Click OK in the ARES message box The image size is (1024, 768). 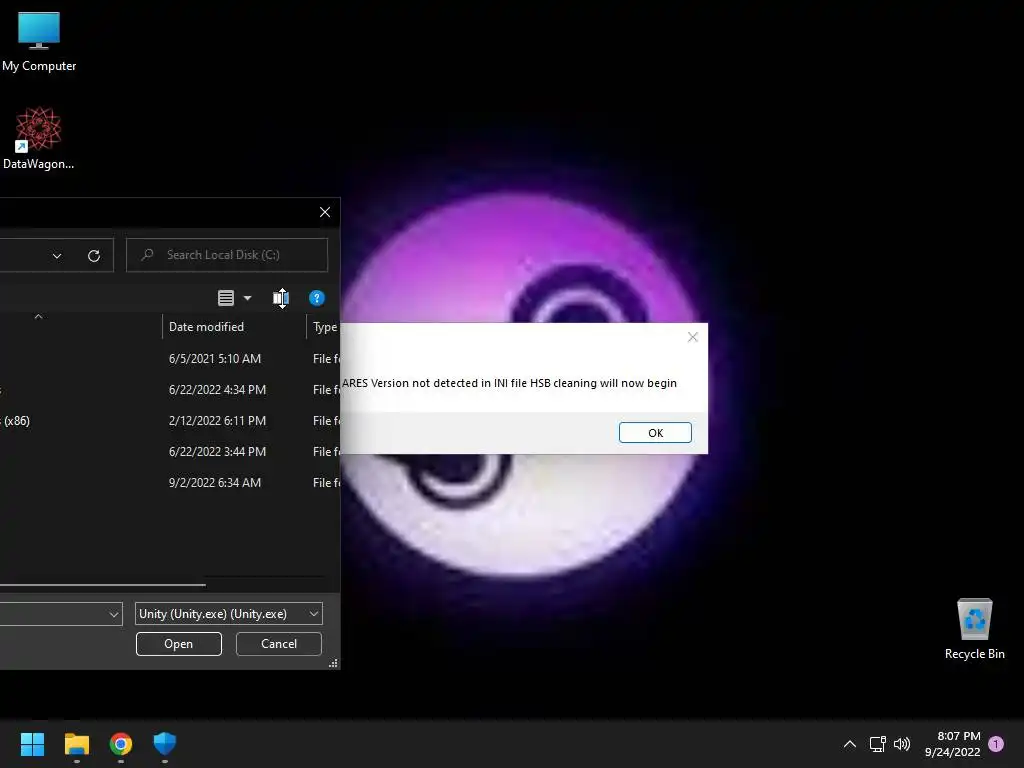pyautogui.click(x=655, y=432)
